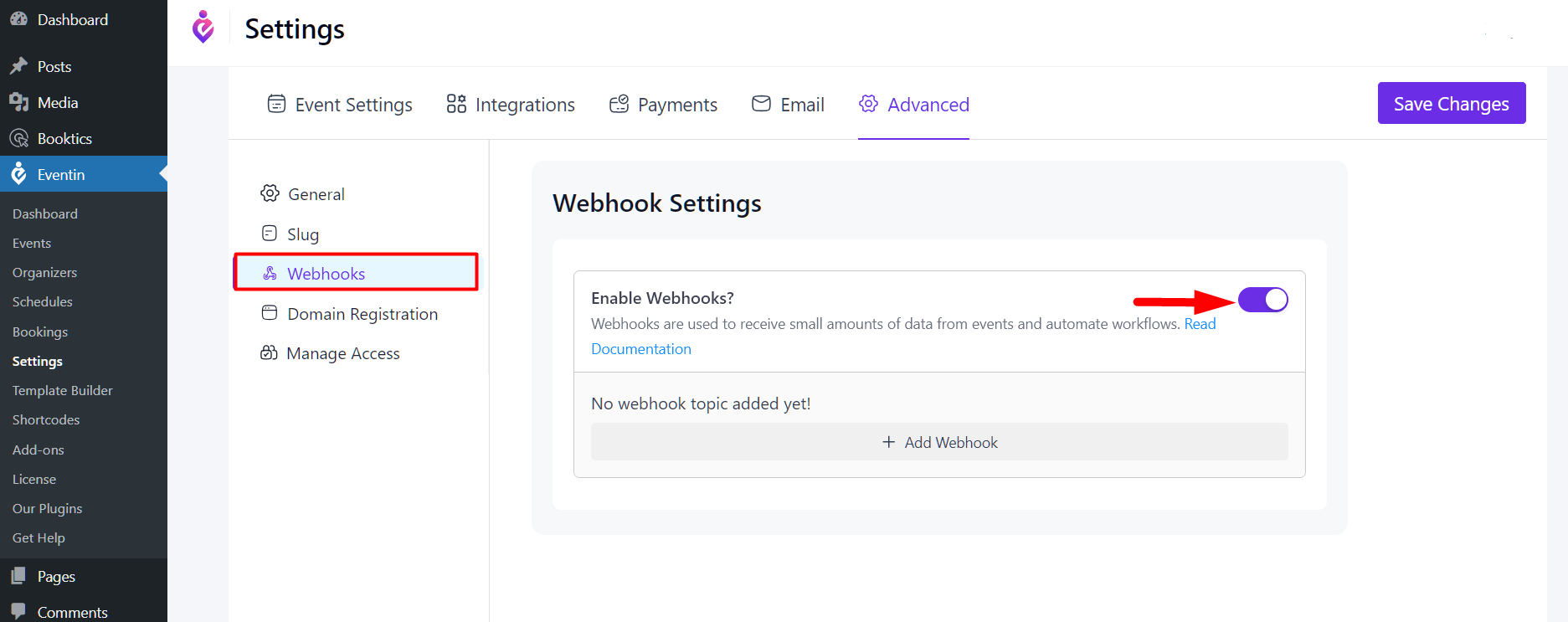Click the Media library icon

(18, 102)
